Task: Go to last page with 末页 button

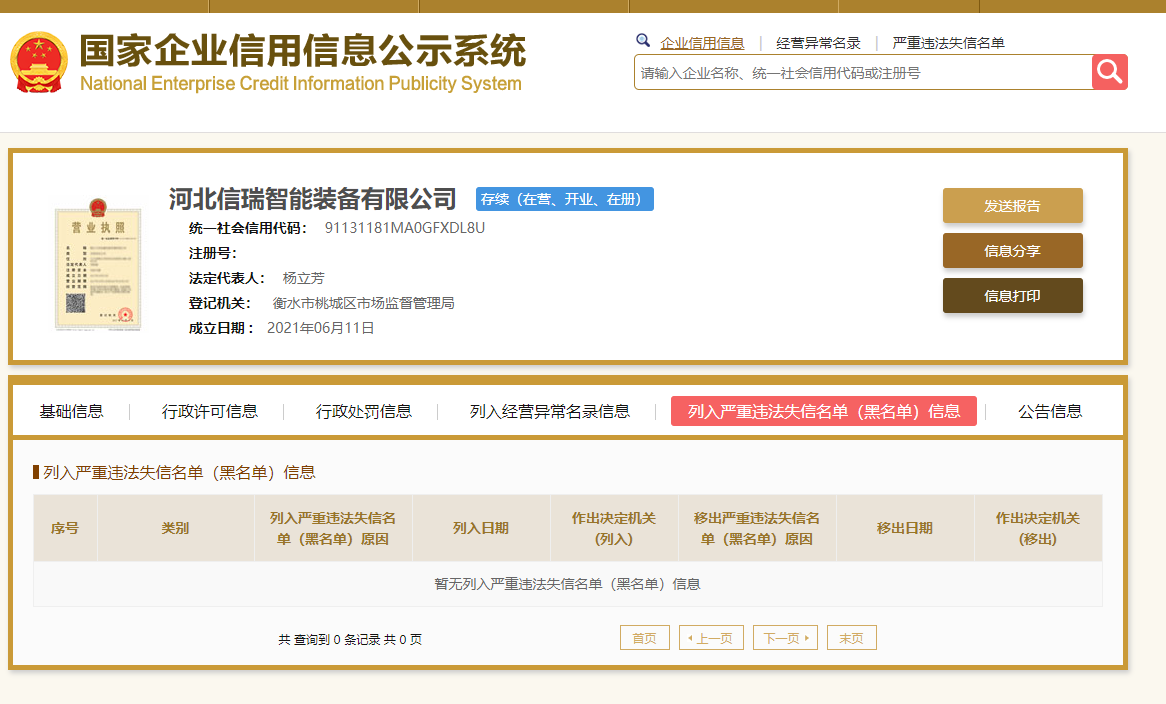Action: coord(851,638)
